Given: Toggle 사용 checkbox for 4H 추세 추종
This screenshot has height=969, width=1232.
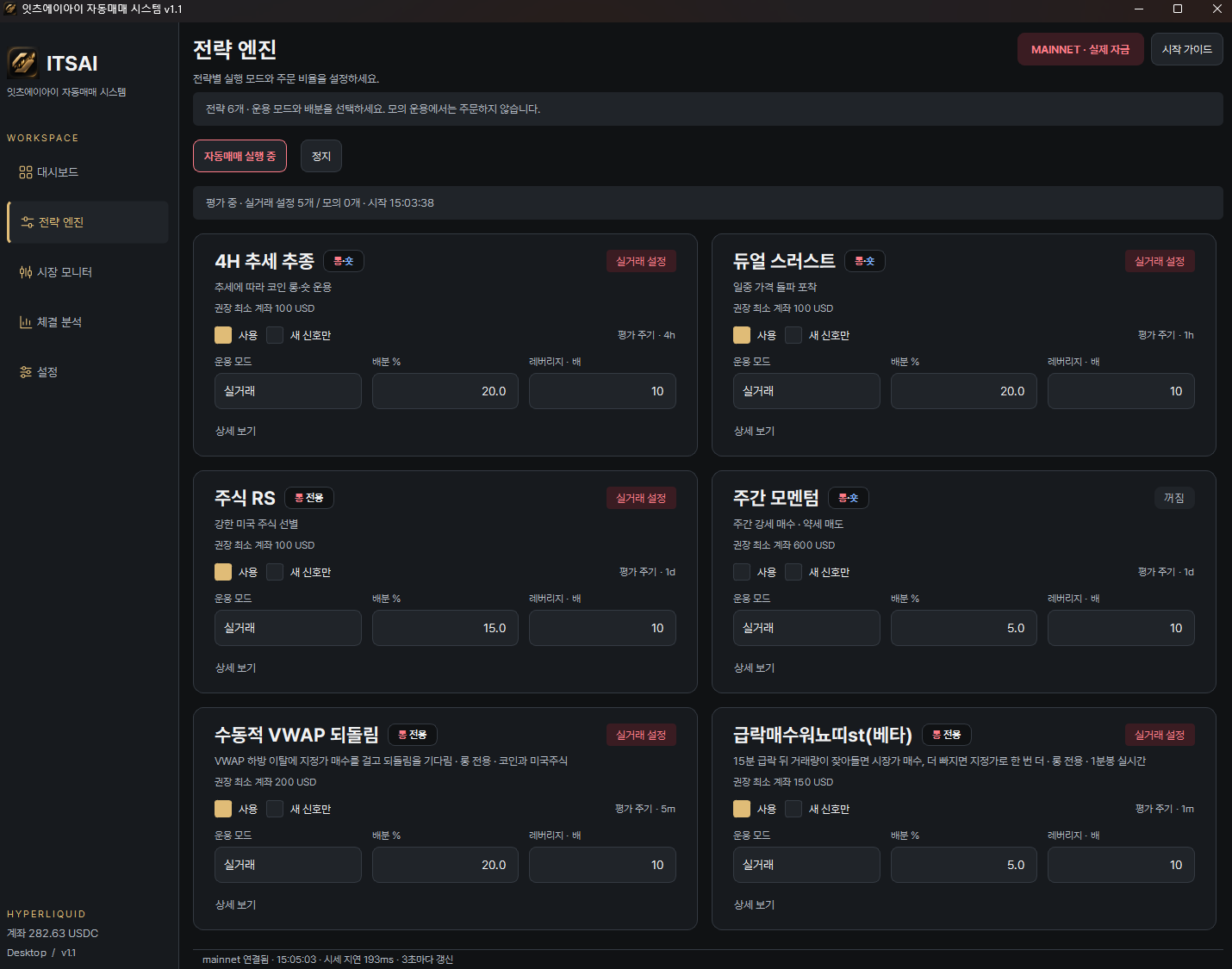Looking at the screenshot, I should (223, 335).
